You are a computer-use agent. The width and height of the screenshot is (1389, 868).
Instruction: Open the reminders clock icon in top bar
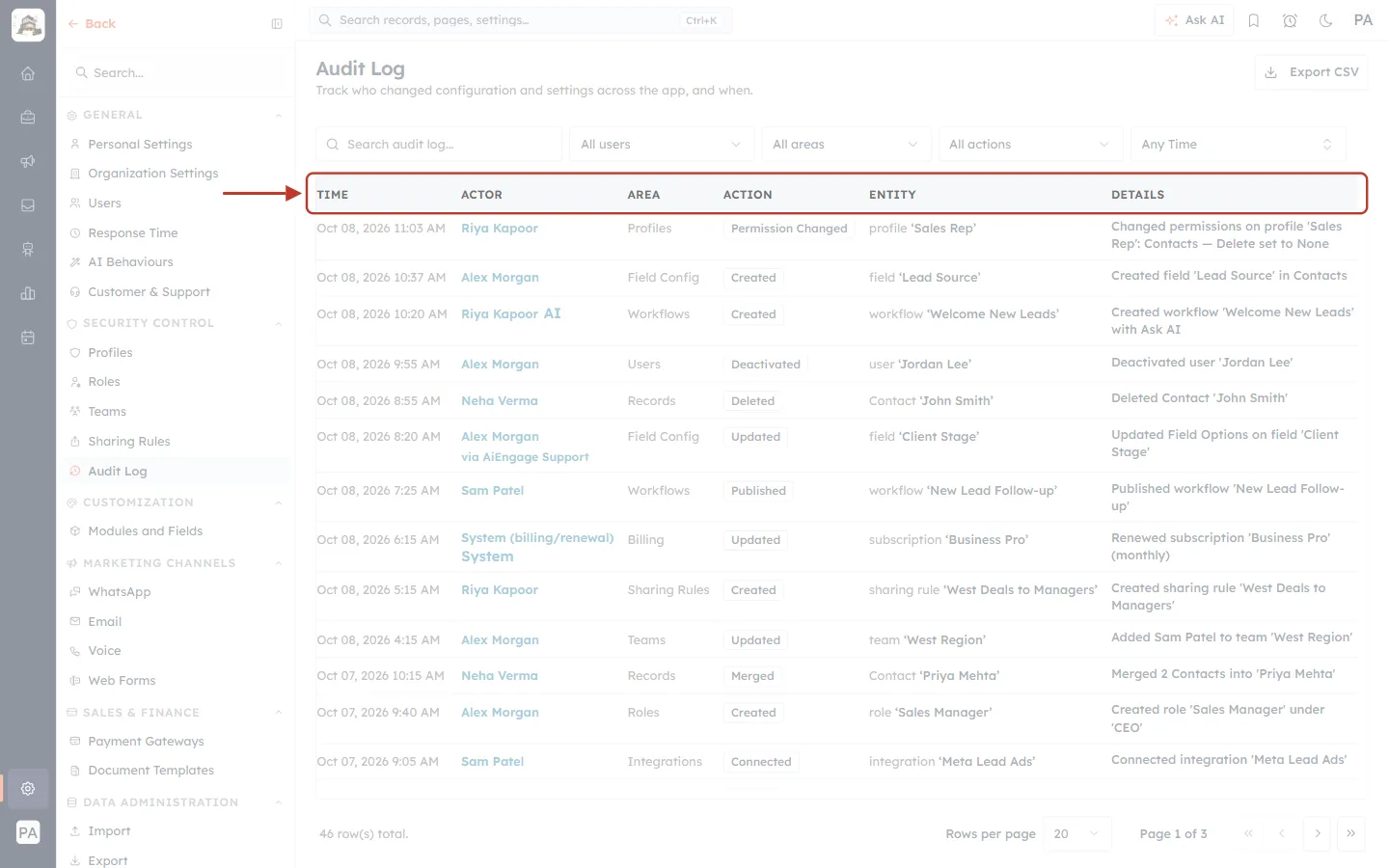click(x=1290, y=20)
